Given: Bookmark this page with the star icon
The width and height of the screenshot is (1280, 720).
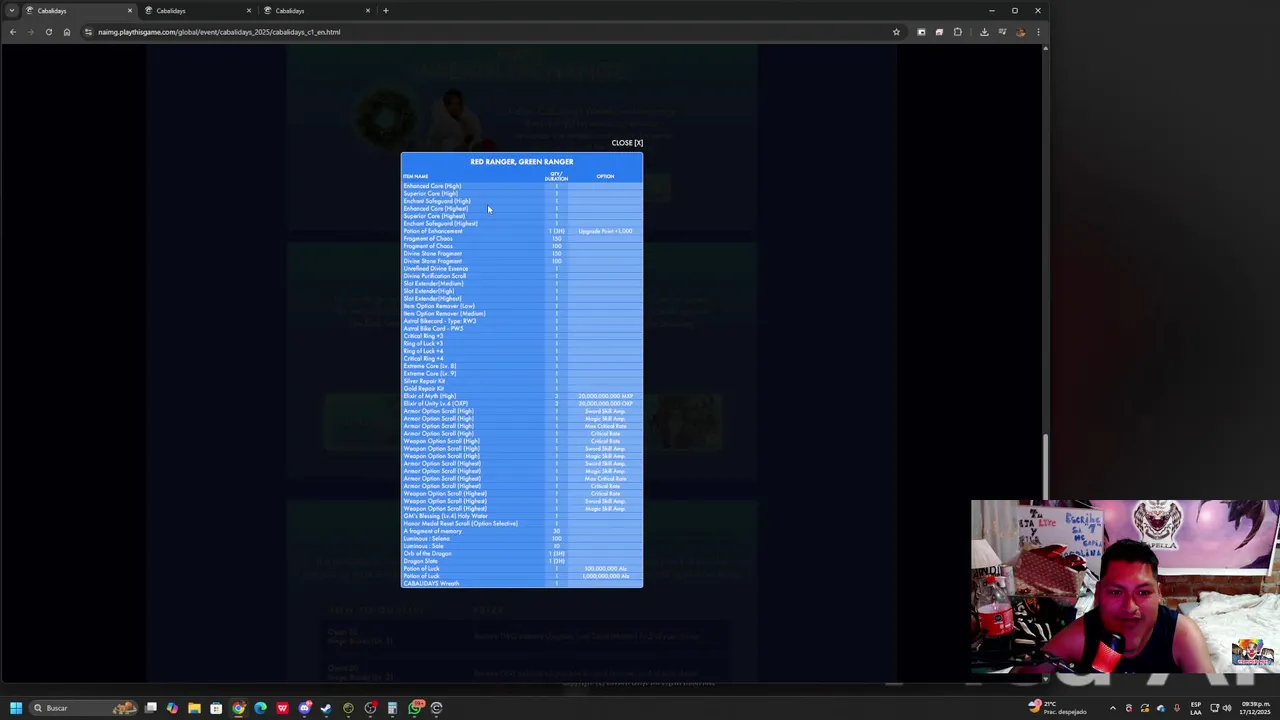Looking at the screenshot, I should (896, 32).
